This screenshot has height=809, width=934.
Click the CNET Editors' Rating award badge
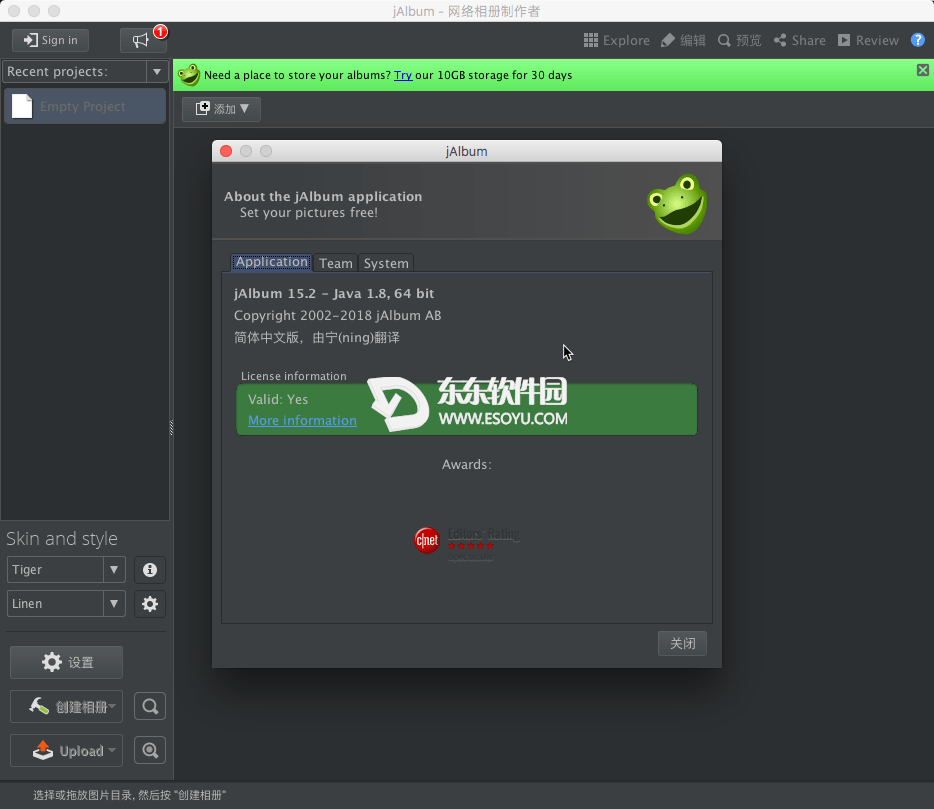pyautogui.click(x=467, y=542)
